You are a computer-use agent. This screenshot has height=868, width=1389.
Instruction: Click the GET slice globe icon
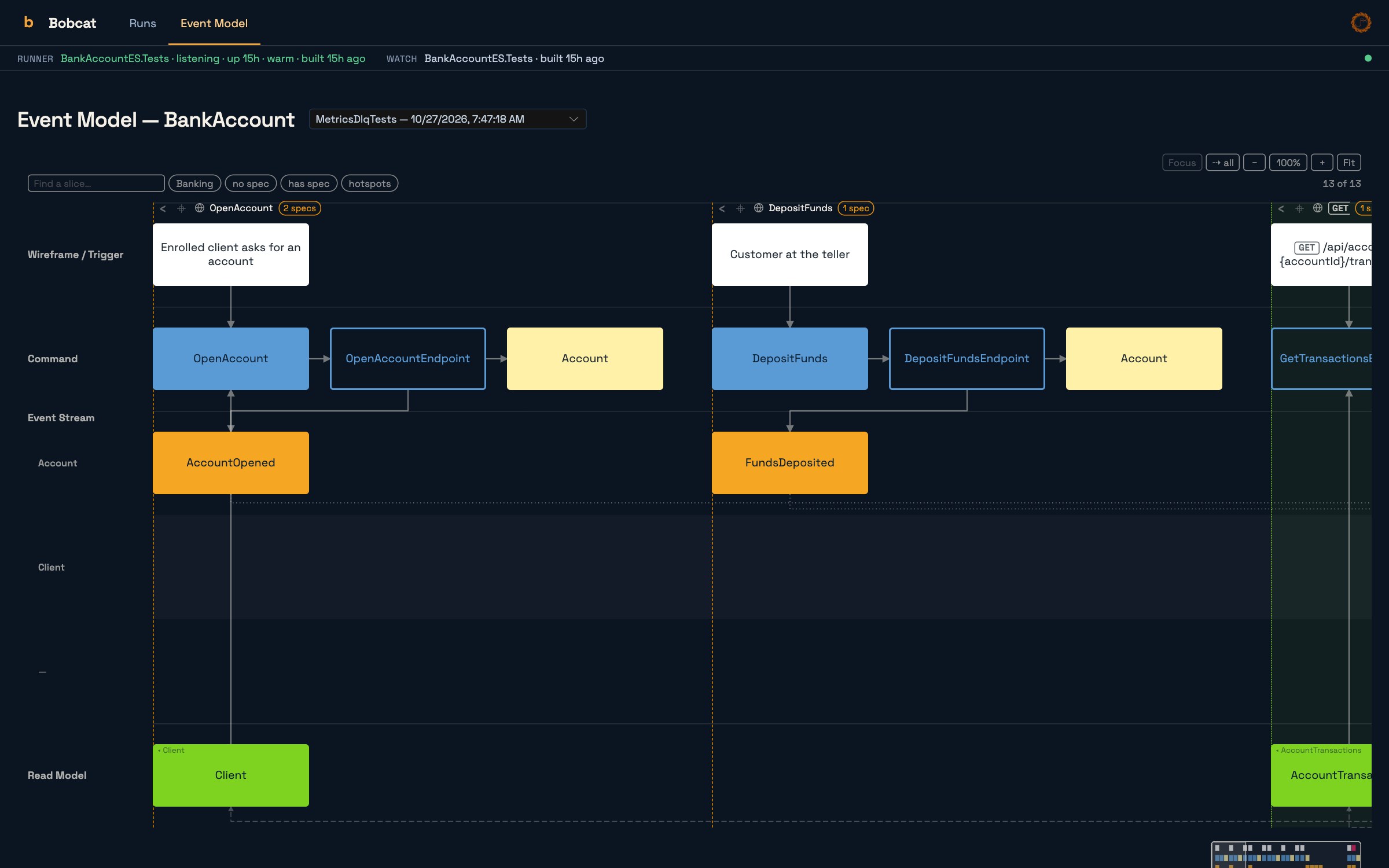1318,208
